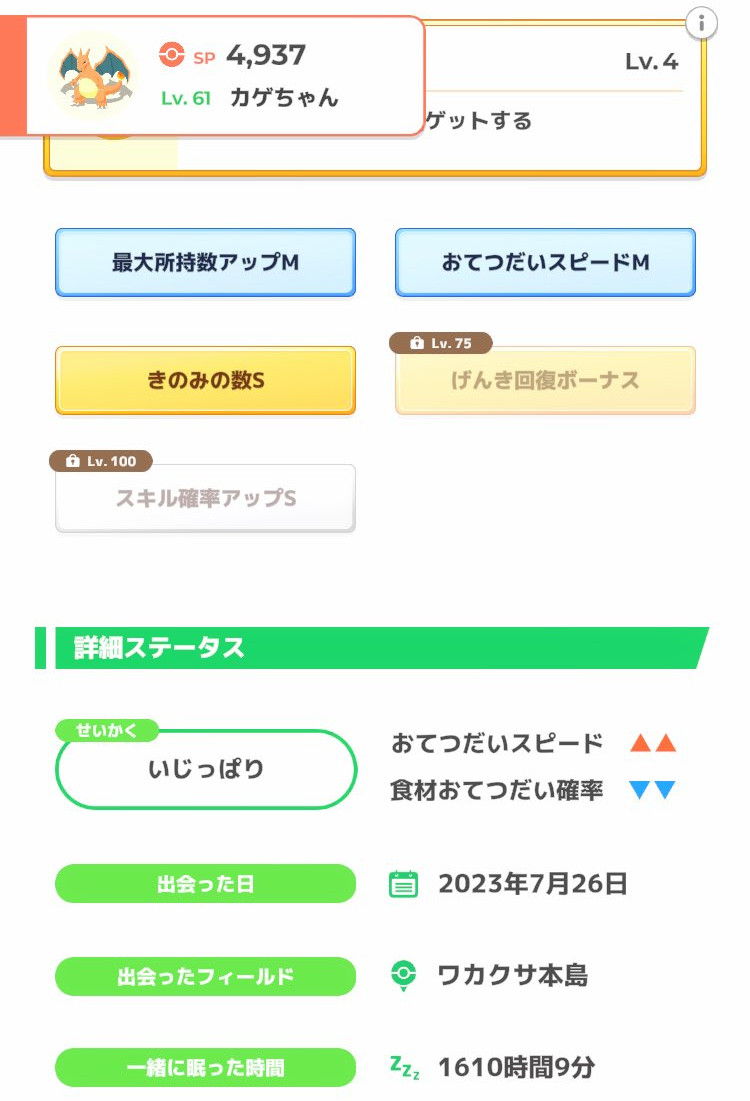Select the おてつだいスピードM sub skill

click(545, 263)
